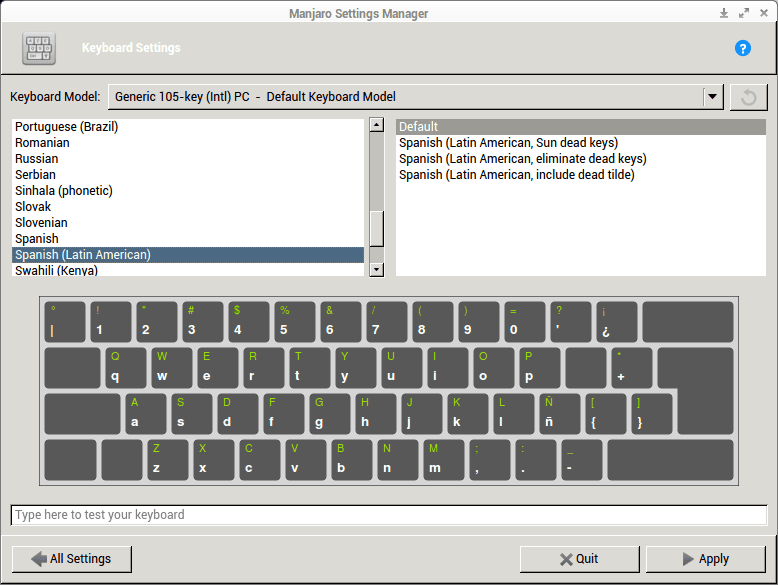Select Serbian in the layout list
778x585 pixels.
click(x=188, y=175)
